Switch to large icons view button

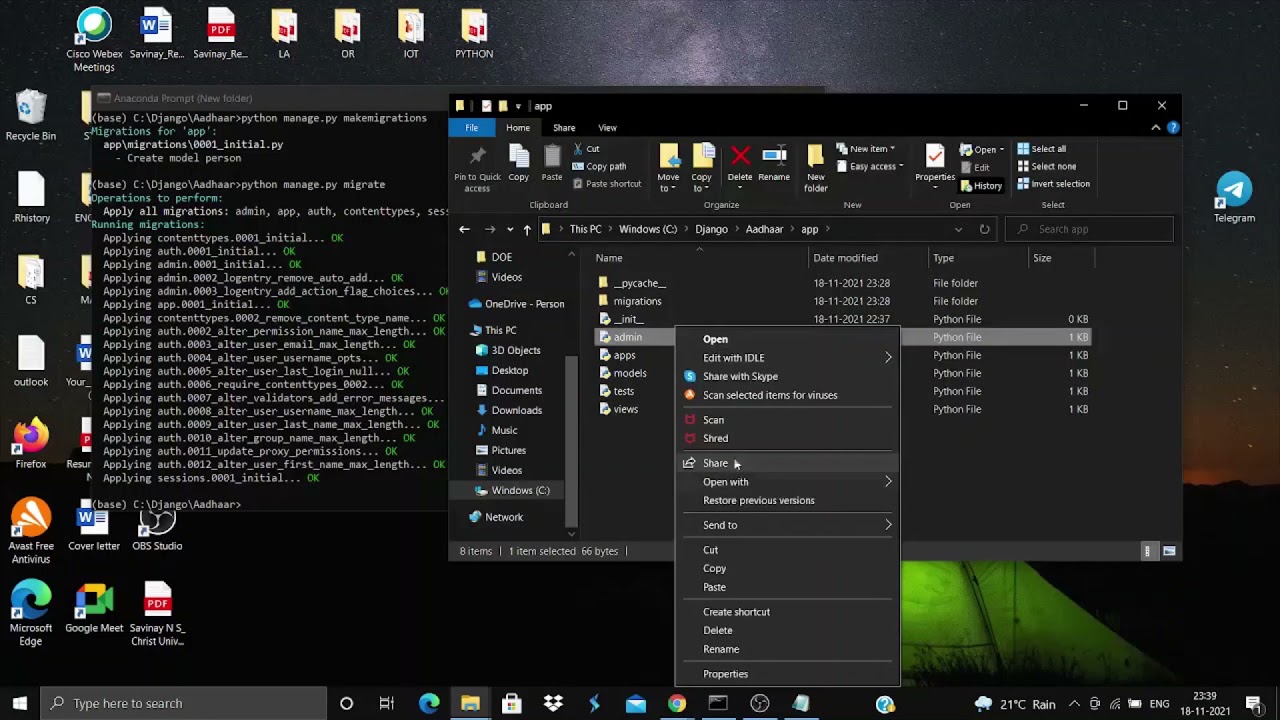click(1169, 551)
